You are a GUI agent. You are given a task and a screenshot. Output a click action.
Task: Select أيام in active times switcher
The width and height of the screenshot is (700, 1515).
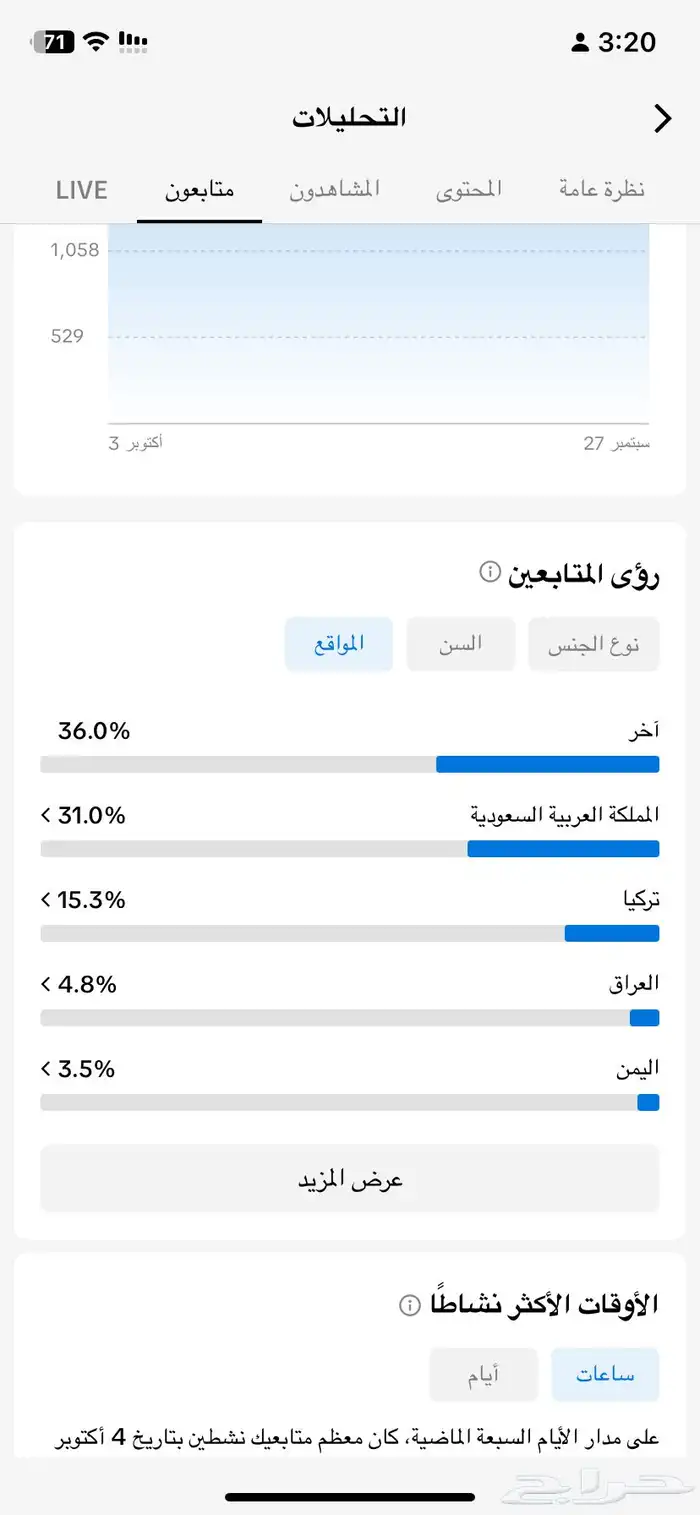click(x=483, y=1374)
